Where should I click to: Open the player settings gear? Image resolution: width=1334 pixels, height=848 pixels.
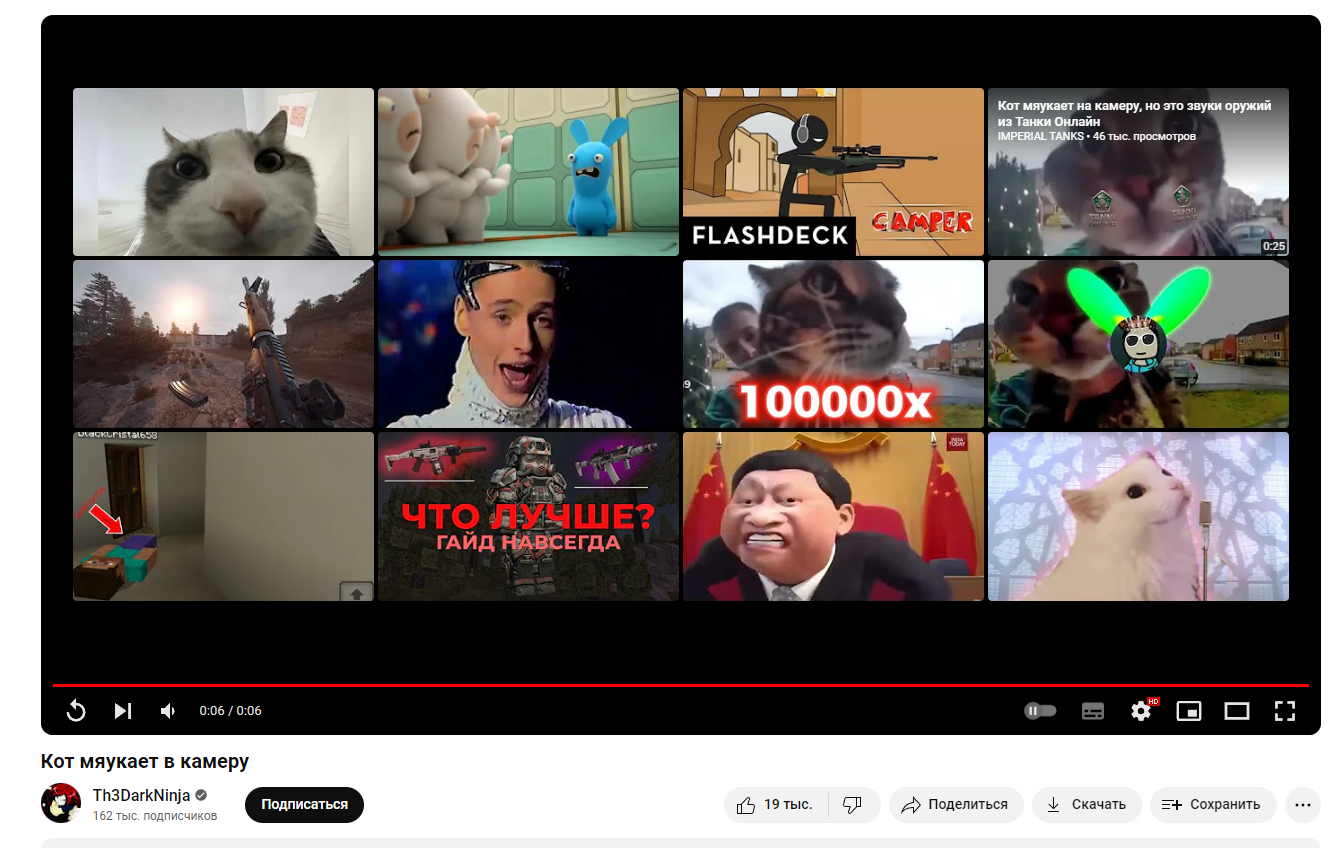(x=1141, y=711)
